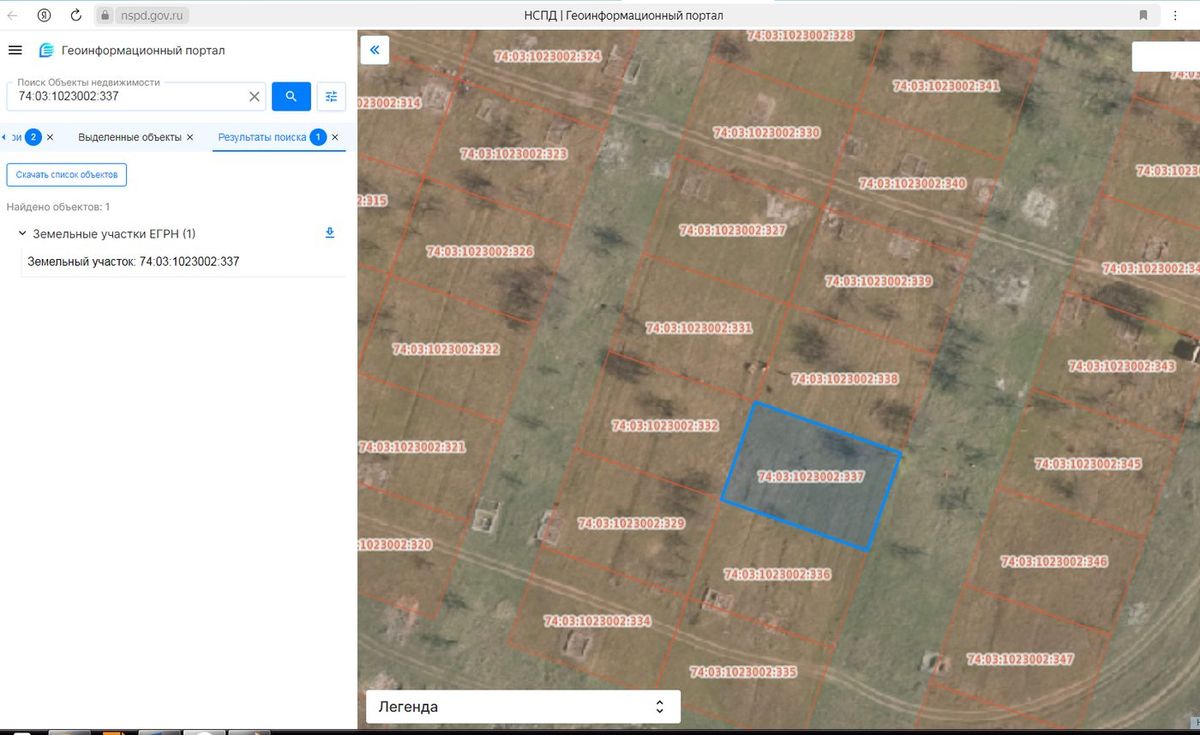The height and width of the screenshot is (735, 1200).
Task: Click parcel label 74:03:1023002:323 on map
Action: [x=514, y=154]
